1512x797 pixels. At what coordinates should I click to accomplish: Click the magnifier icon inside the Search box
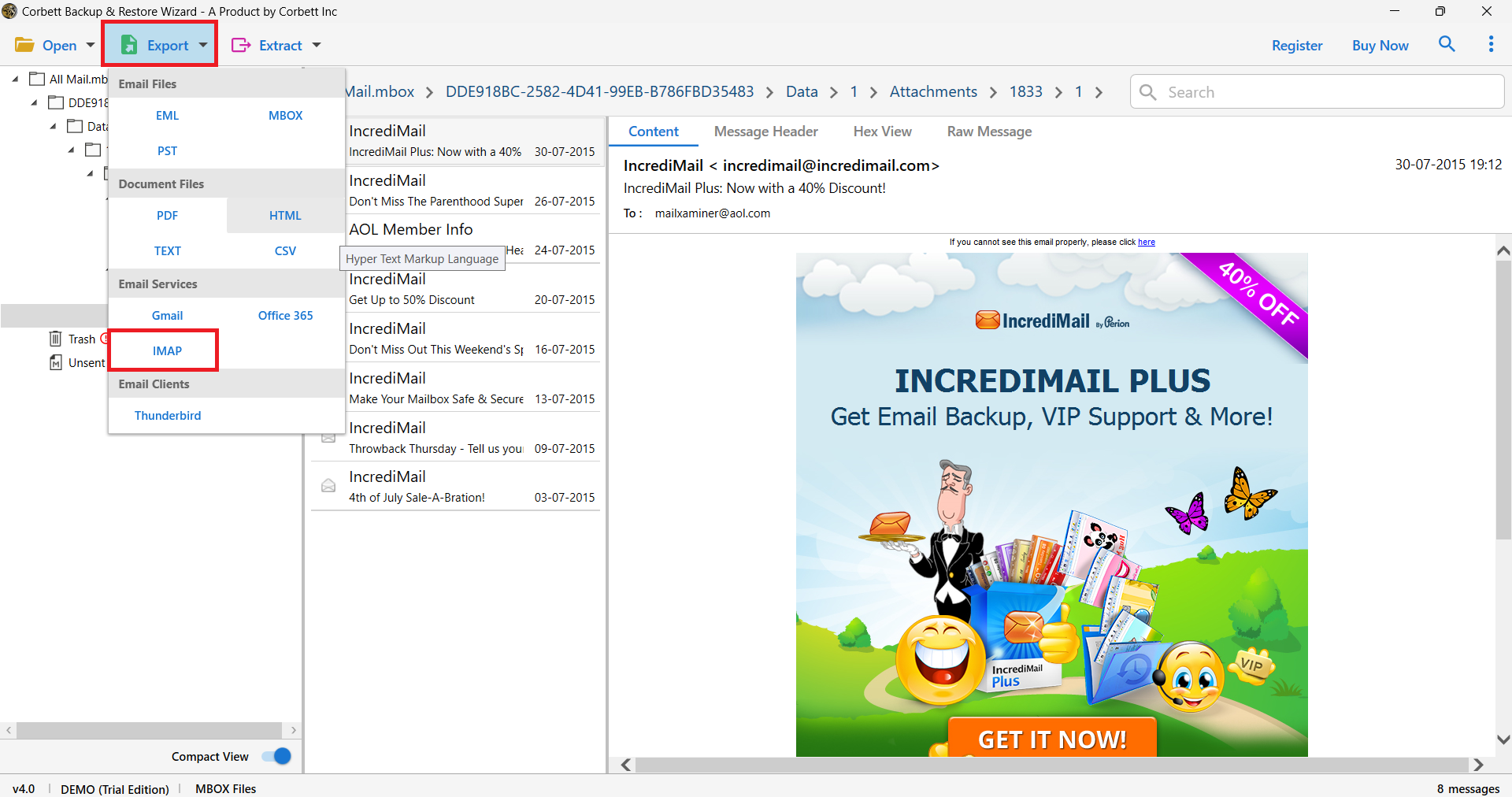coord(1148,92)
